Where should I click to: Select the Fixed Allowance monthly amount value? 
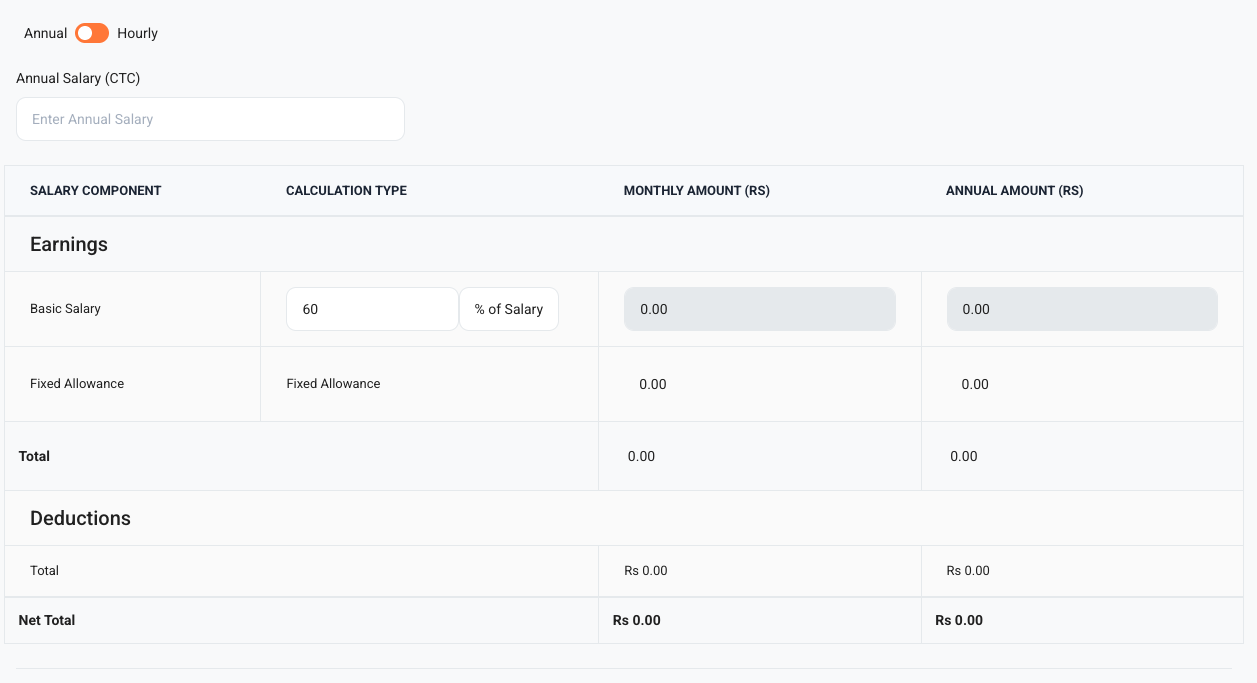tap(652, 384)
